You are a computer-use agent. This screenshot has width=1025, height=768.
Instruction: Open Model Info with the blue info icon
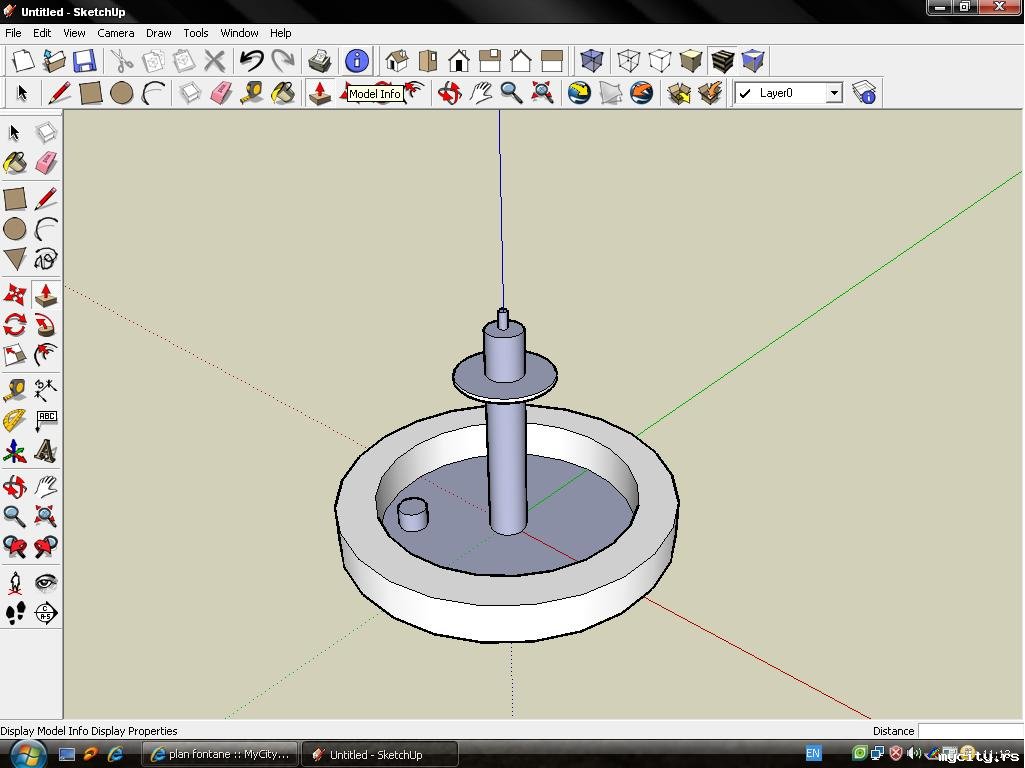tap(357, 61)
